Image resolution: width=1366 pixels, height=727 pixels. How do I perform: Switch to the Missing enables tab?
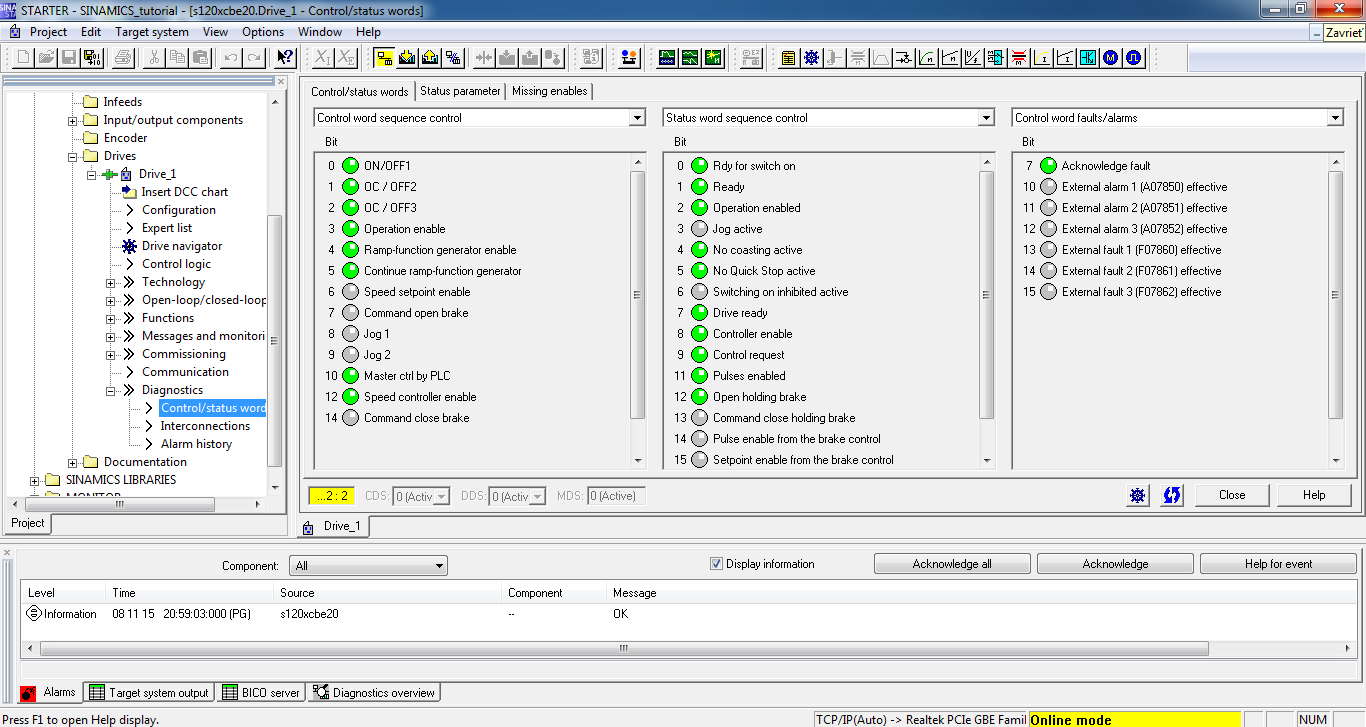(x=550, y=91)
